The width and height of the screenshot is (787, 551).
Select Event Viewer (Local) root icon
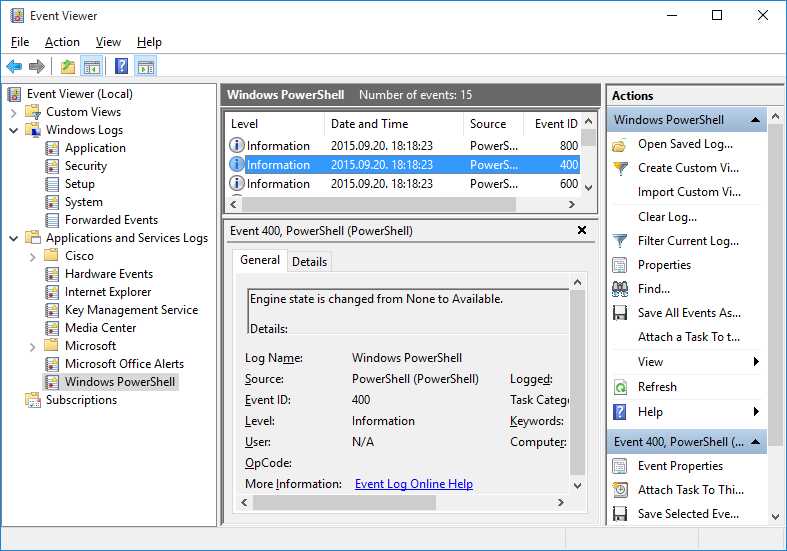tap(15, 94)
